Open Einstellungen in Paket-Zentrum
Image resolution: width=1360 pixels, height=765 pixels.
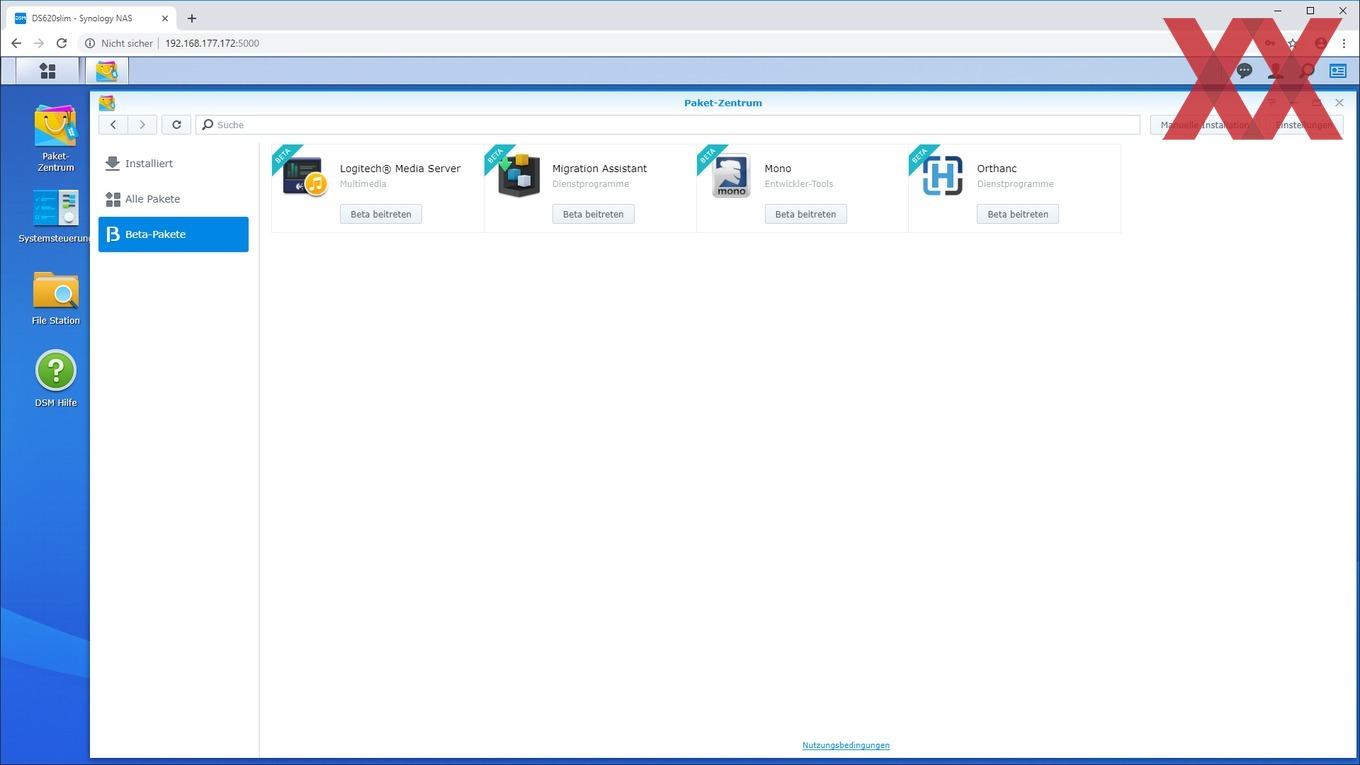1304,125
